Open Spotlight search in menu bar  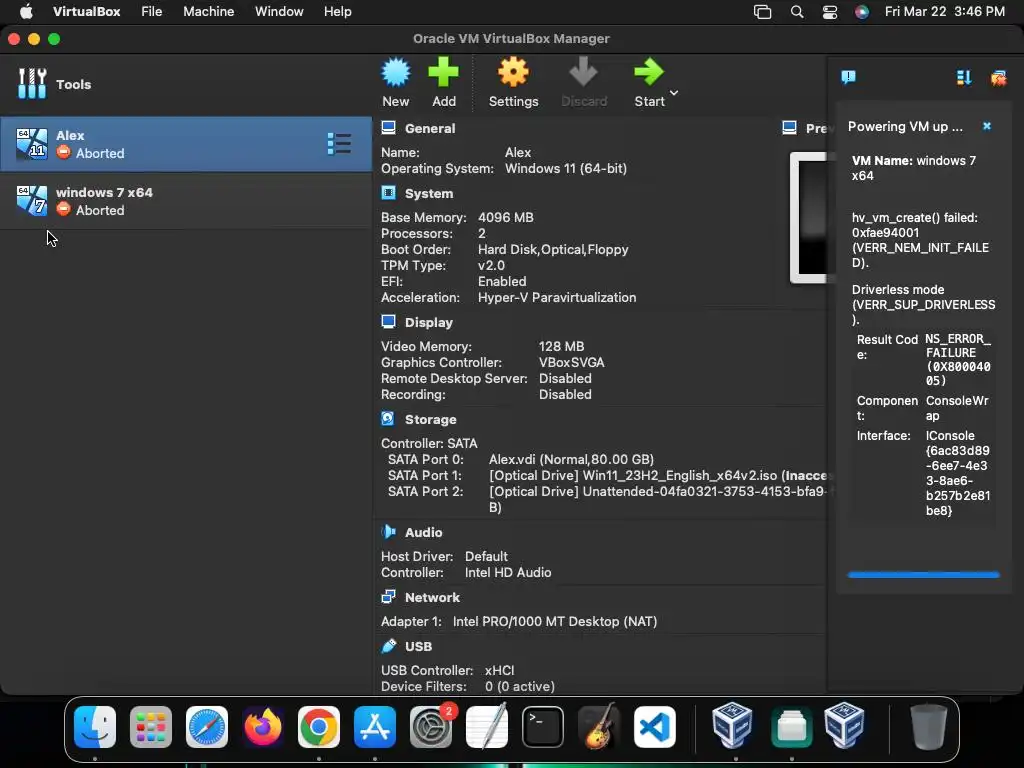coord(797,12)
